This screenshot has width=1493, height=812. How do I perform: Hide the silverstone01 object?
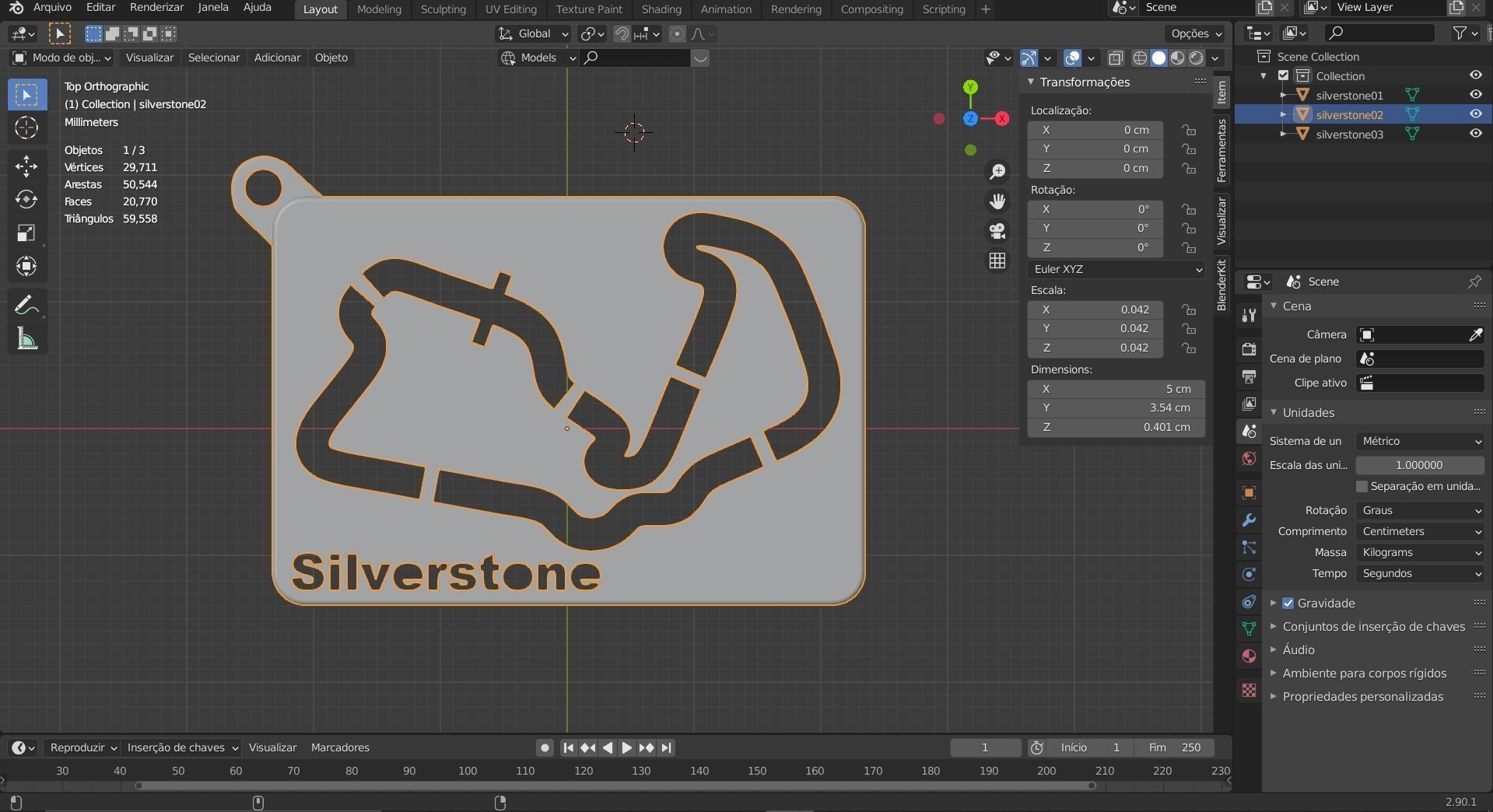pos(1475,95)
